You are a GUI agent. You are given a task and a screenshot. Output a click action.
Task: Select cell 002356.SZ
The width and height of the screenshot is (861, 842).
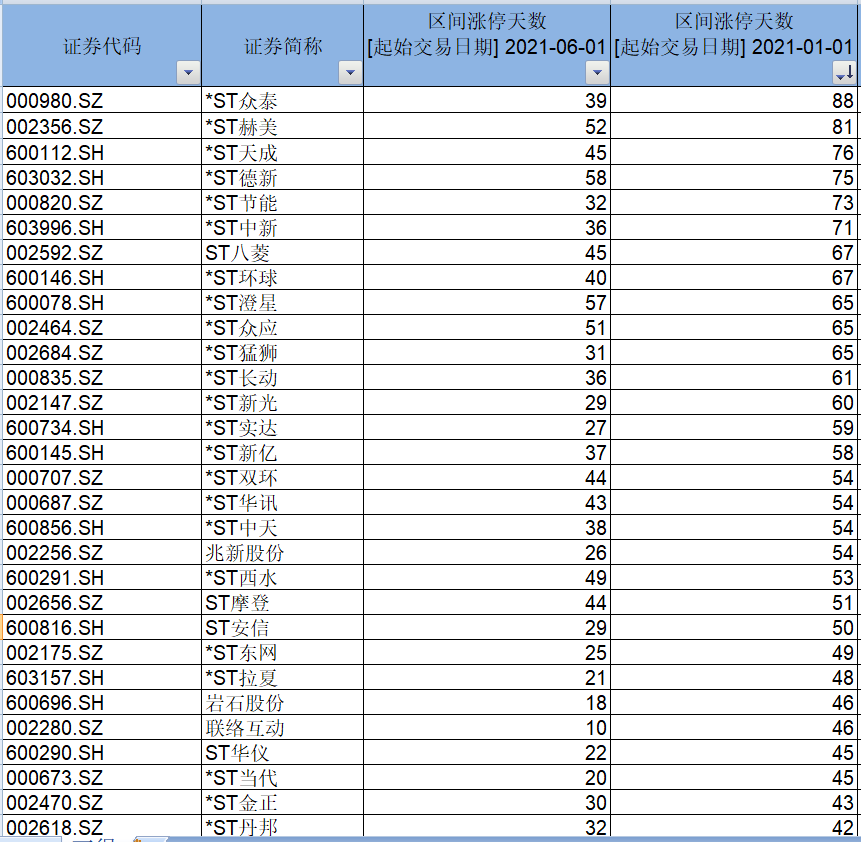coord(102,126)
